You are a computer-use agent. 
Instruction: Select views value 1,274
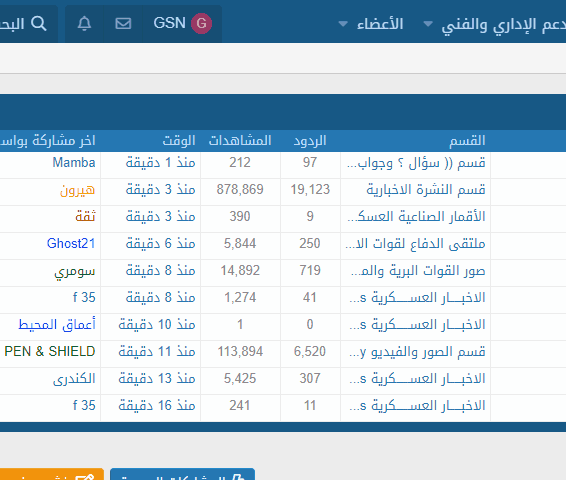(x=240, y=298)
